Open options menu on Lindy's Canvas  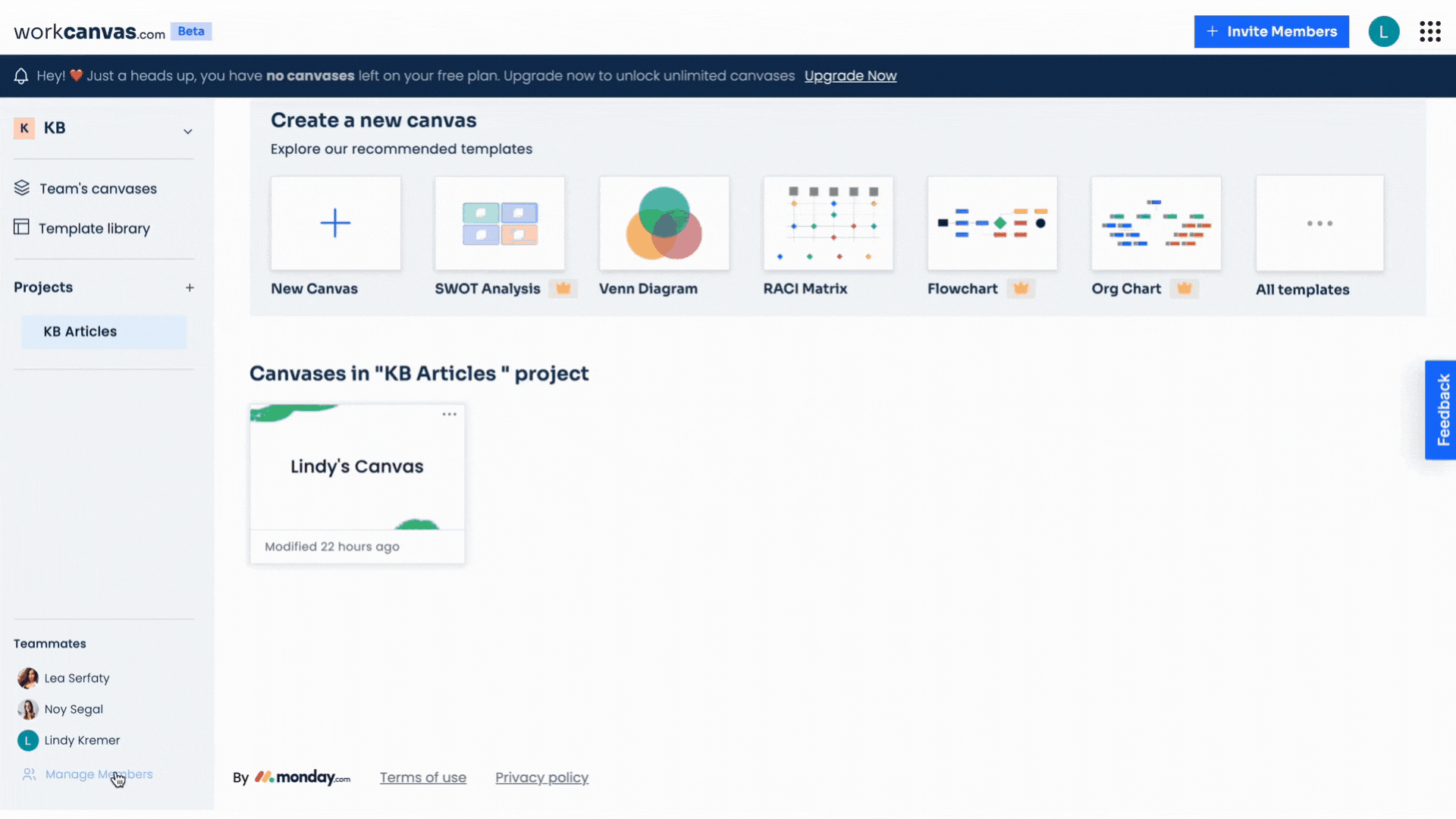pos(449,414)
